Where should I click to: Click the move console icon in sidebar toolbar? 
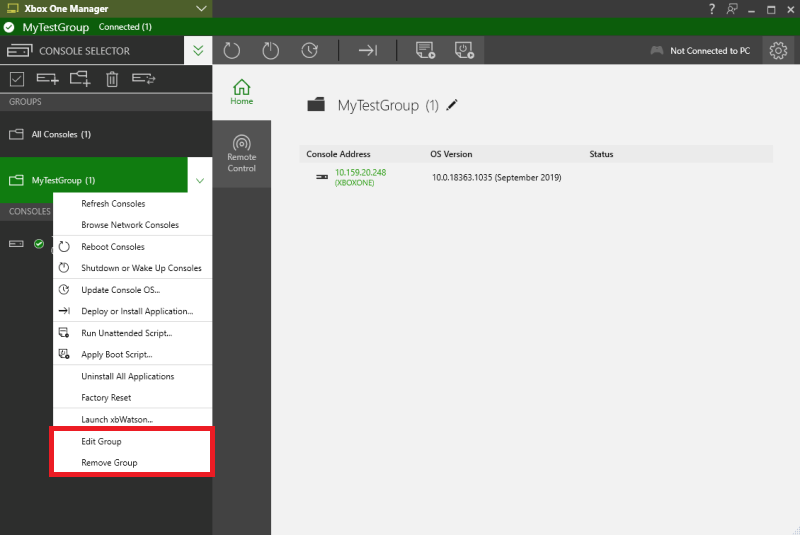coord(143,78)
